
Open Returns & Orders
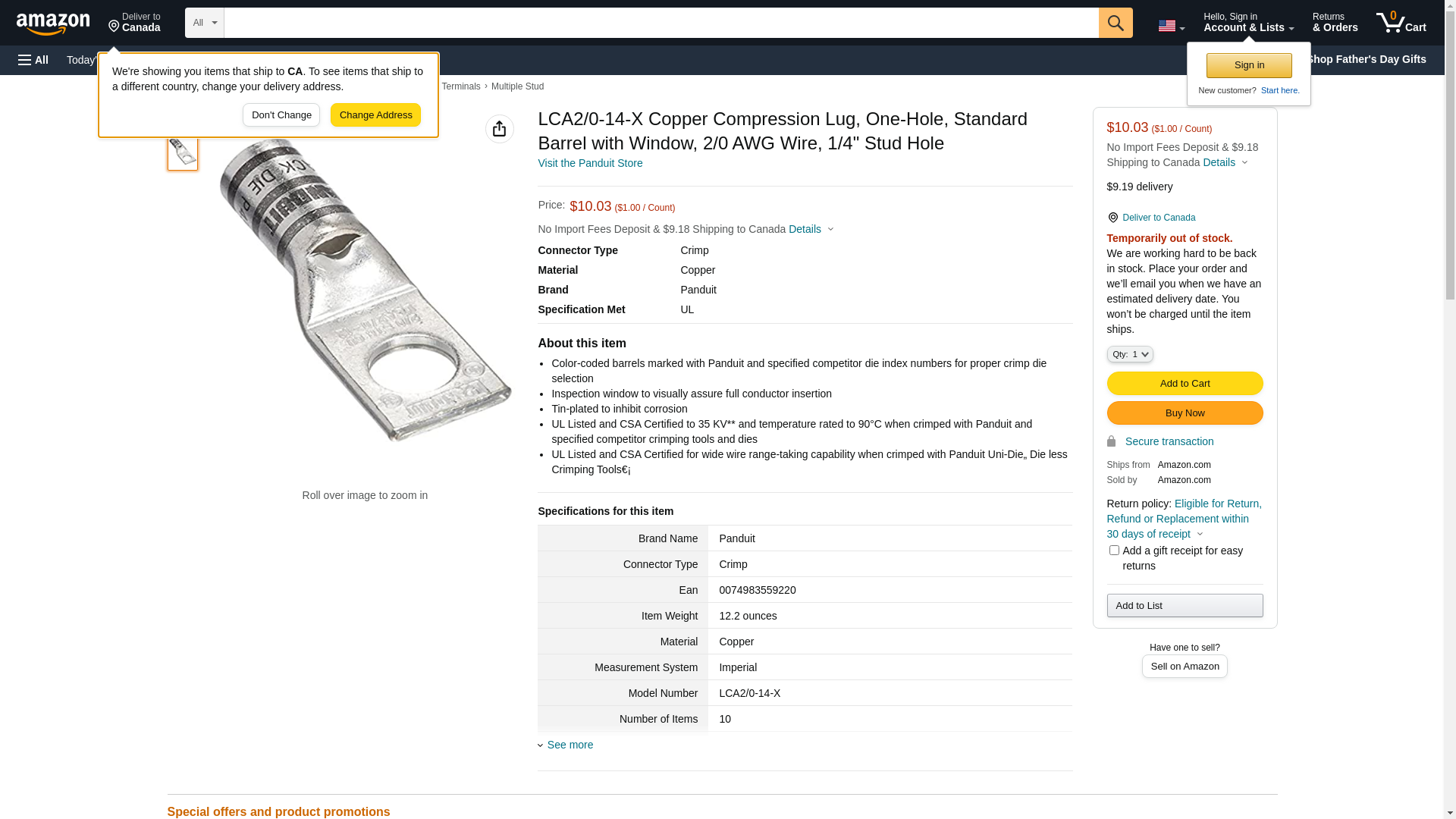coord(1335,23)
